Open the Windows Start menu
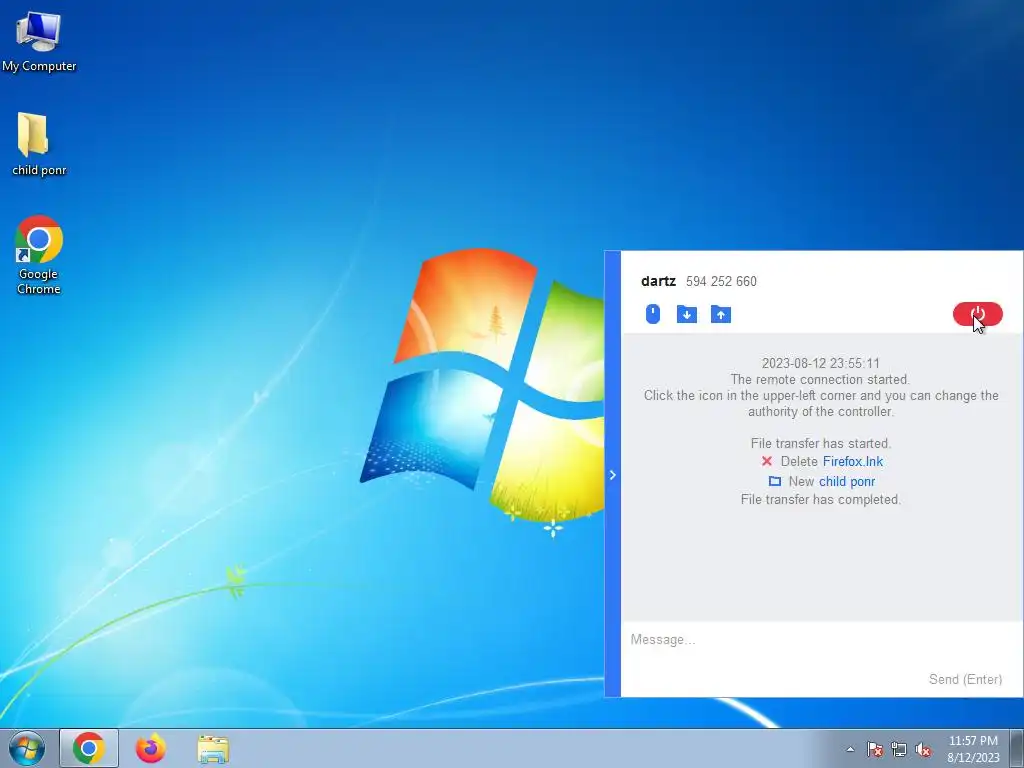 (x=27, y=748)
